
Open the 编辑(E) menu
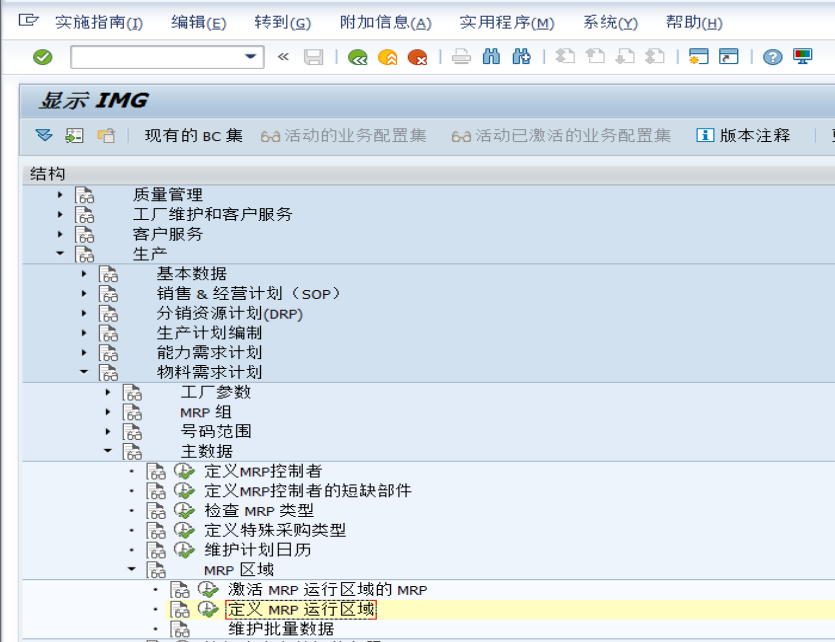tap(199, 22)
